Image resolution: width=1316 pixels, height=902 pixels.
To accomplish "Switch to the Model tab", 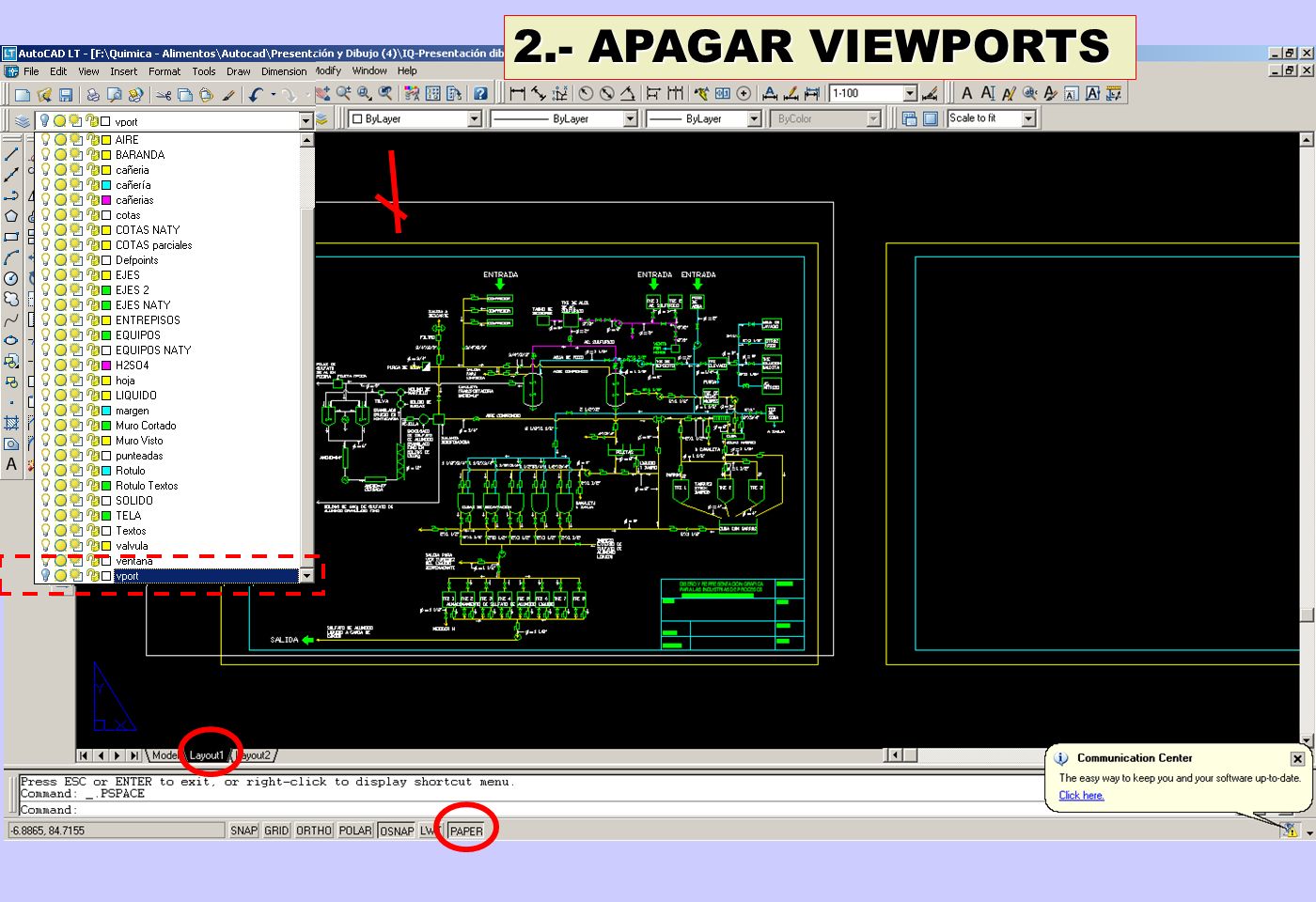I will tap(165, 755).
